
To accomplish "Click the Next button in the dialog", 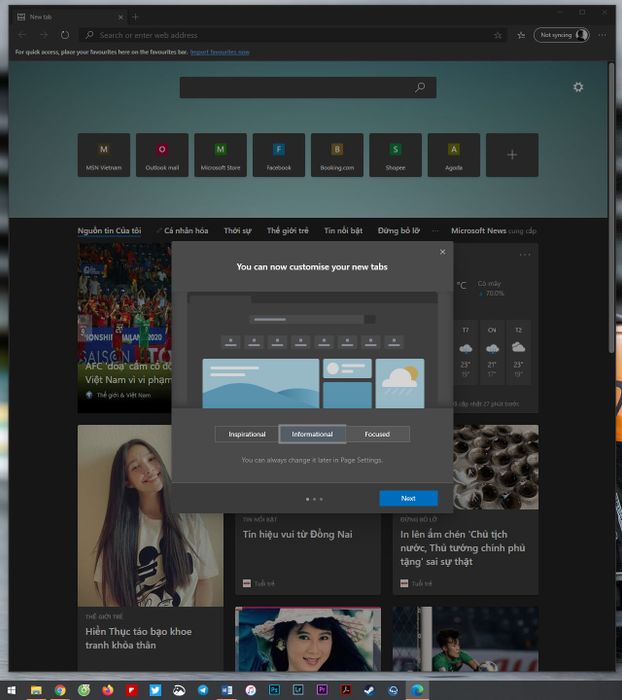I will (x=408, y=498).
